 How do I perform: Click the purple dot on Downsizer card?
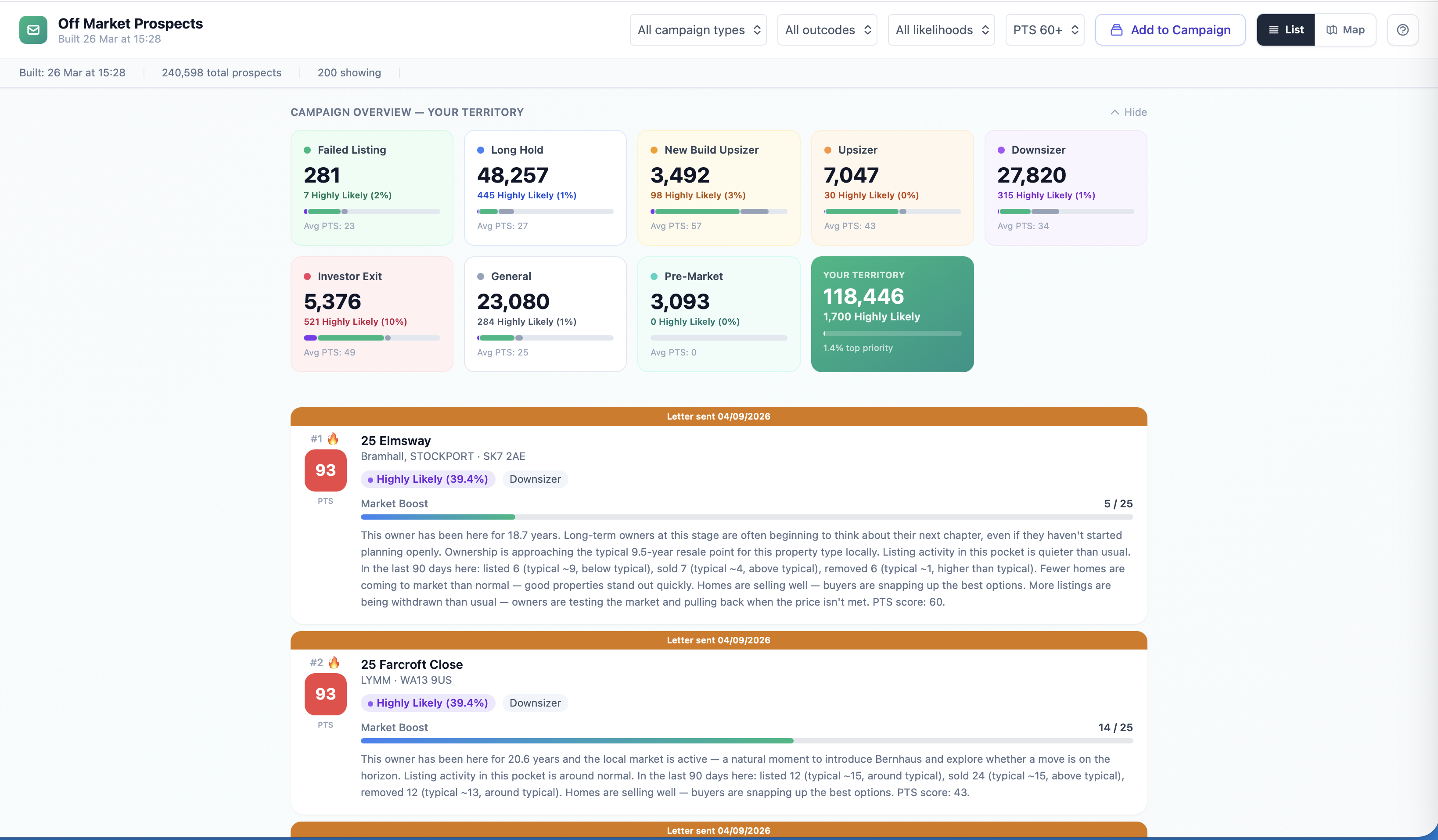(1001, 150)
